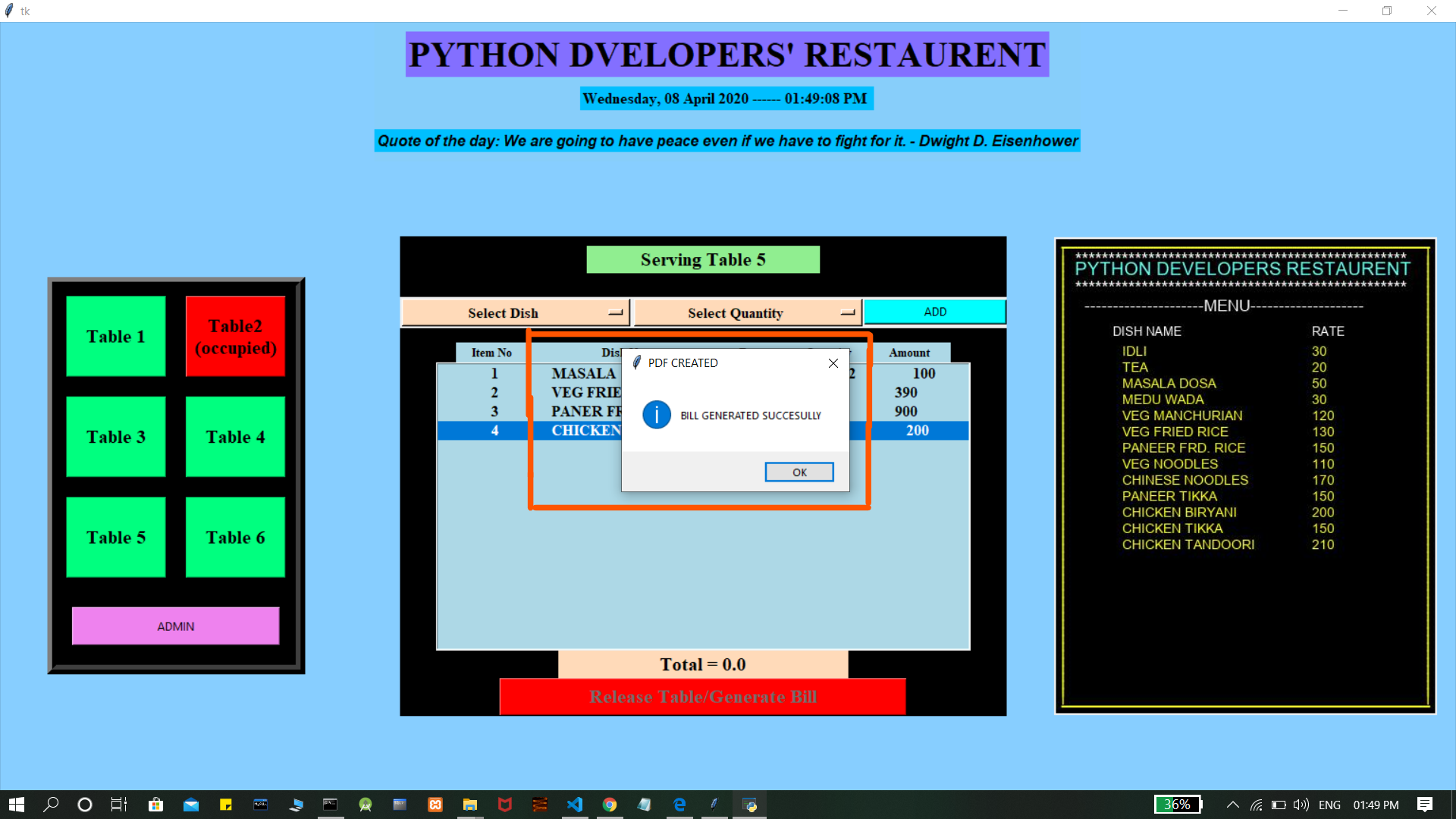Launch Microsoft Edge from the taskbar
1456x819 pixels.
pos(679,805)
